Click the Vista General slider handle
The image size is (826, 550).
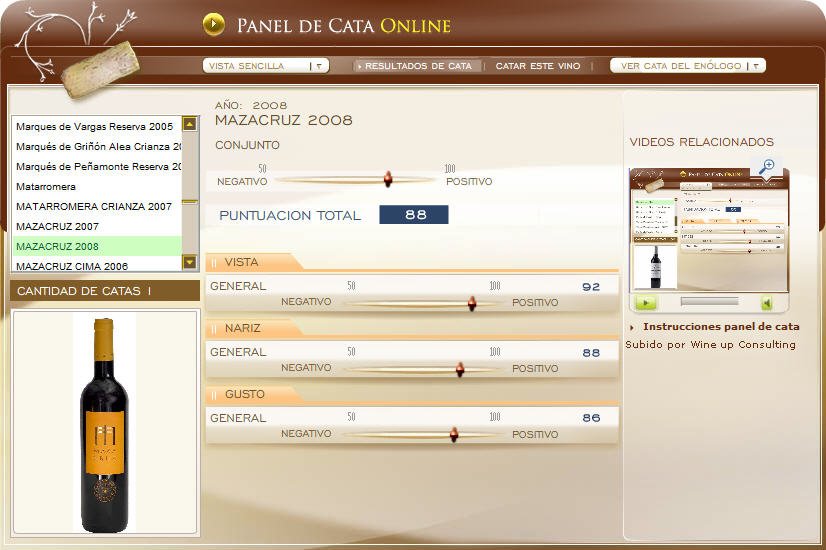472,303
